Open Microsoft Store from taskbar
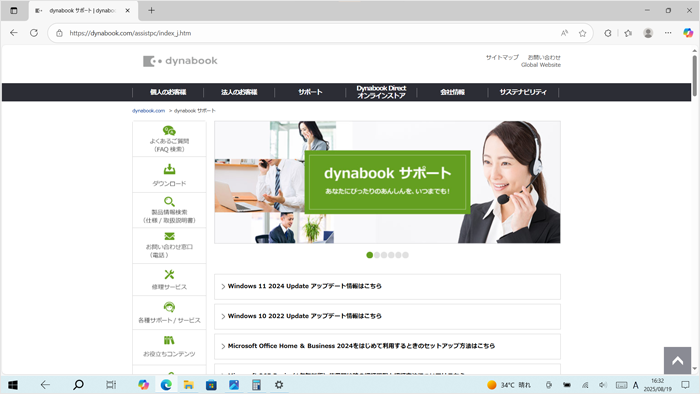700x394 pixels. (211, 385)
